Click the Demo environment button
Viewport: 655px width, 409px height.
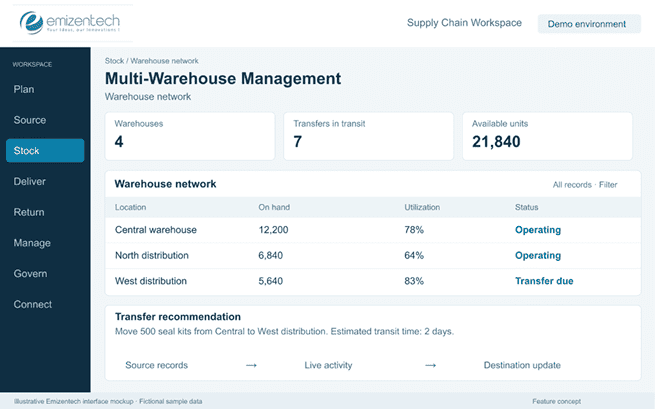[x=589, y=24]
